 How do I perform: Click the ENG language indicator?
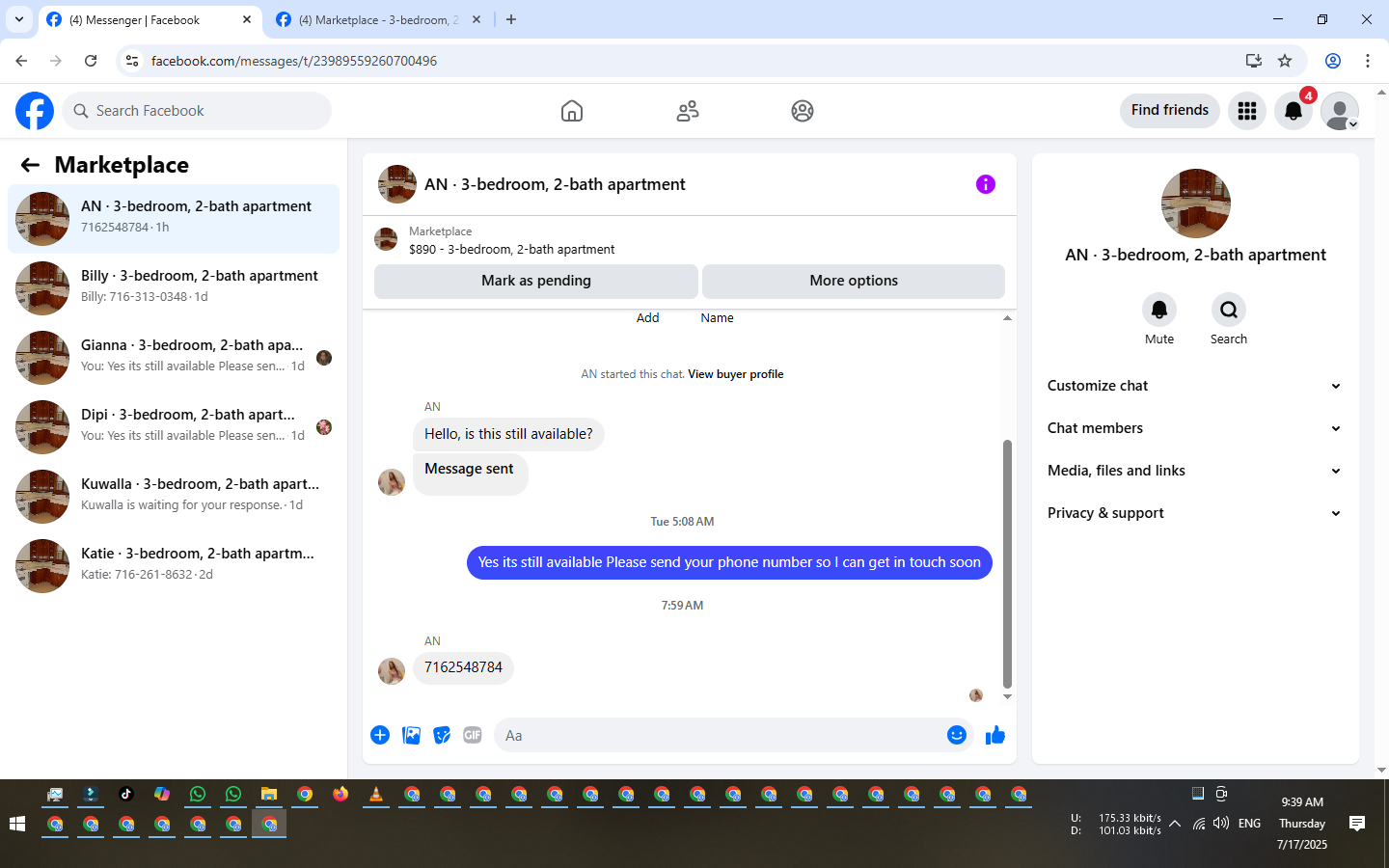point(1249,824)
